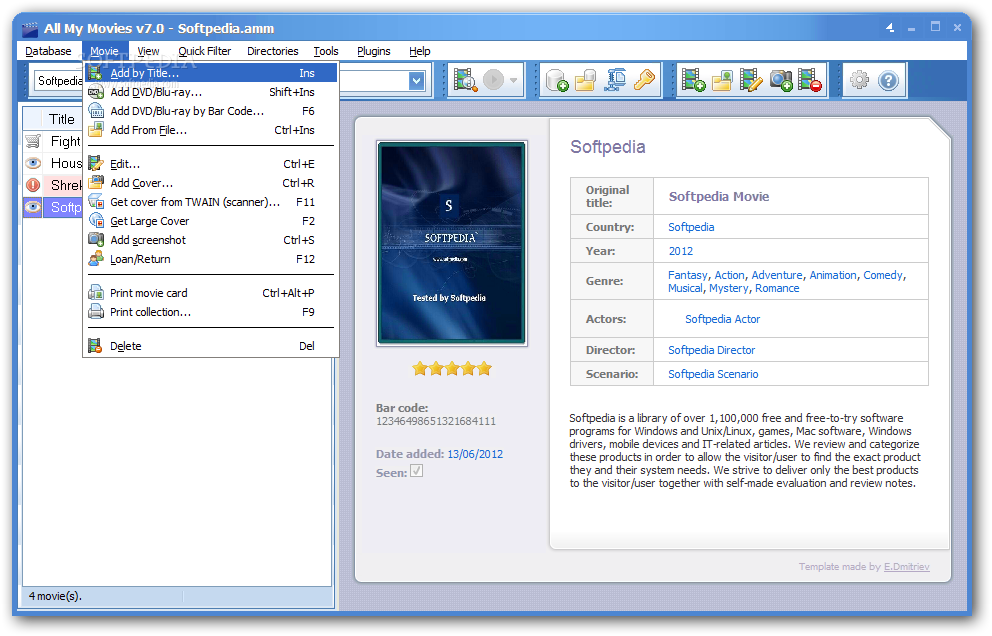Click the Comedy genre link
Image resolution: width=992 pixels, height=636 pixels.
tap(883, 275)
